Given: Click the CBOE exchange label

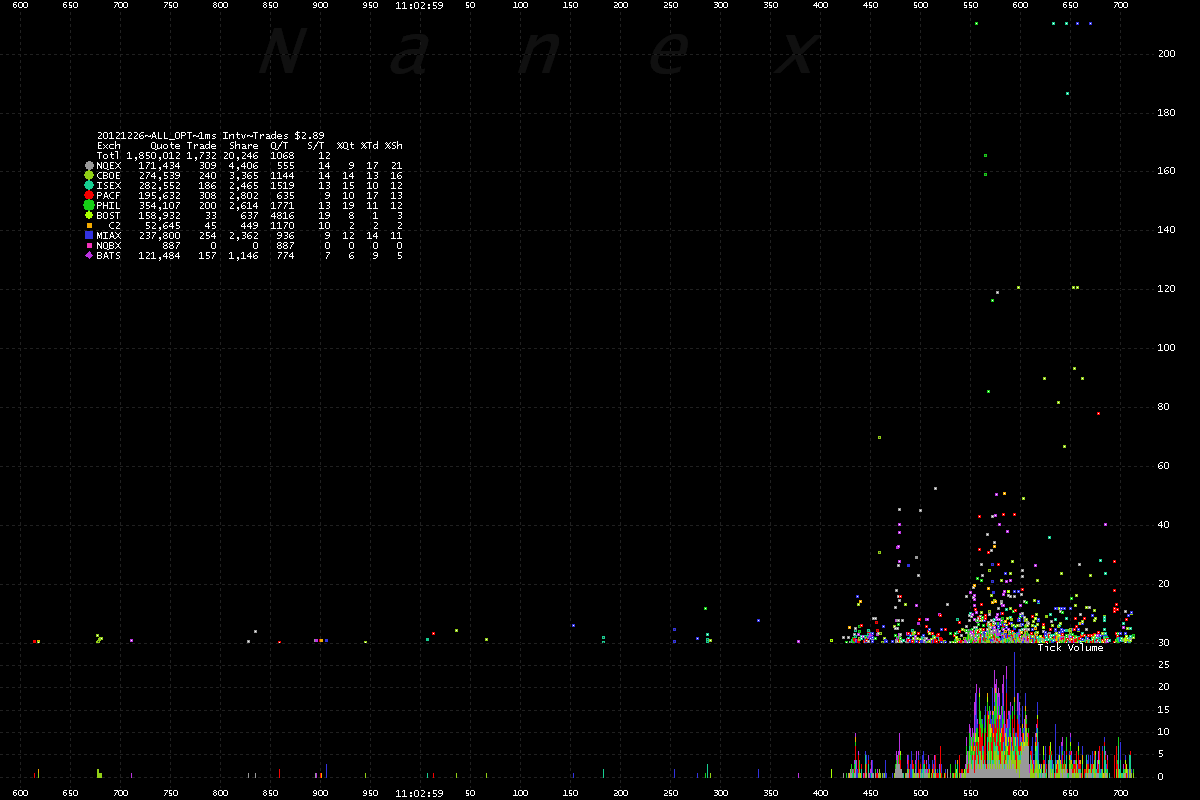Looking at the screenshot, I should pyautogui.click(x=109, y=175).
